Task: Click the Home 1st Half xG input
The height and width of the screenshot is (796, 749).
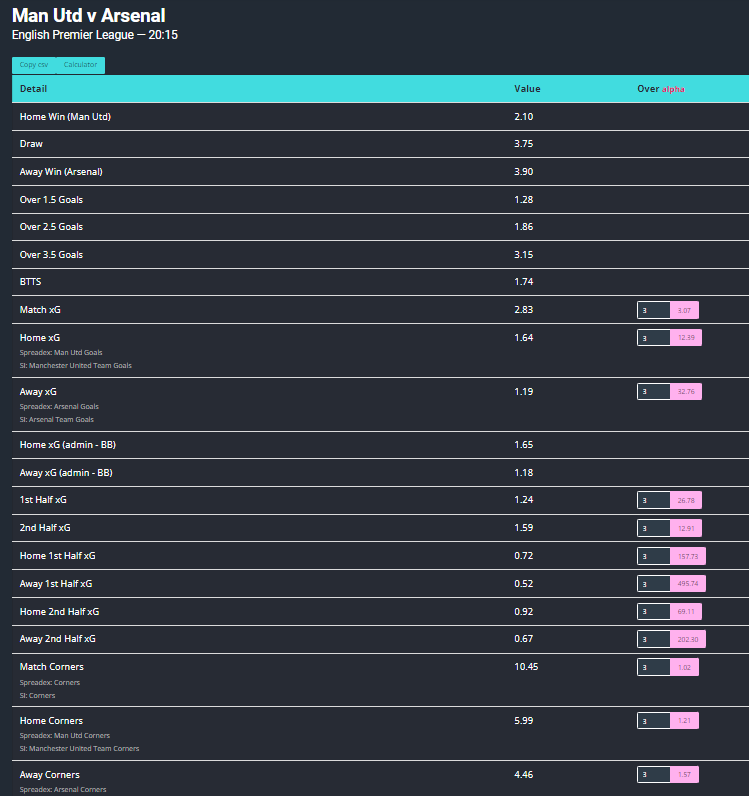Action: point(654,556)
